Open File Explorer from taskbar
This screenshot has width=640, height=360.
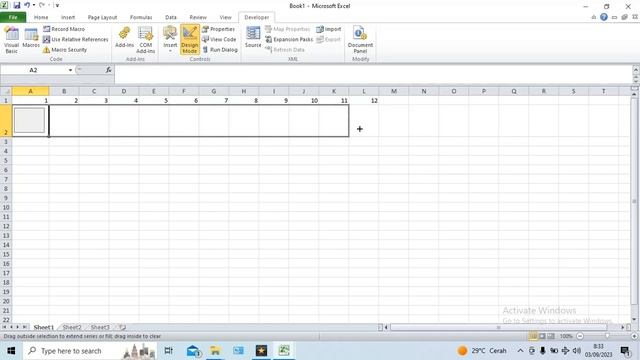coord(215,351)
